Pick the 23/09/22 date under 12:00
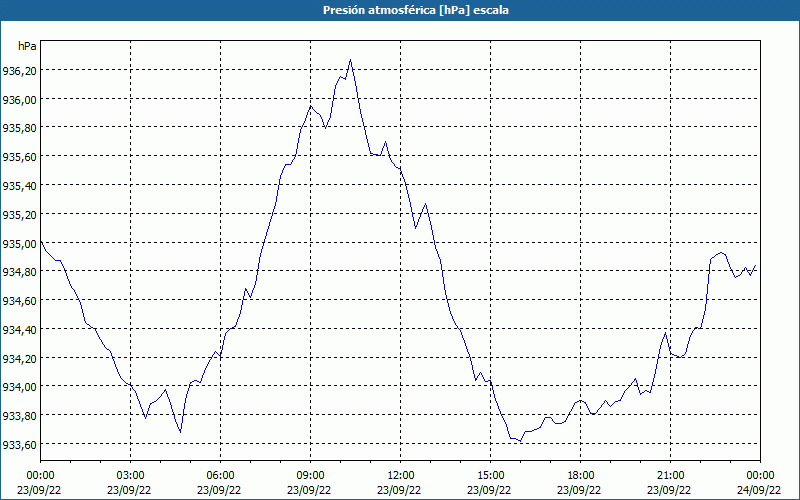This screenshot has width=800, height=500. 399,490
